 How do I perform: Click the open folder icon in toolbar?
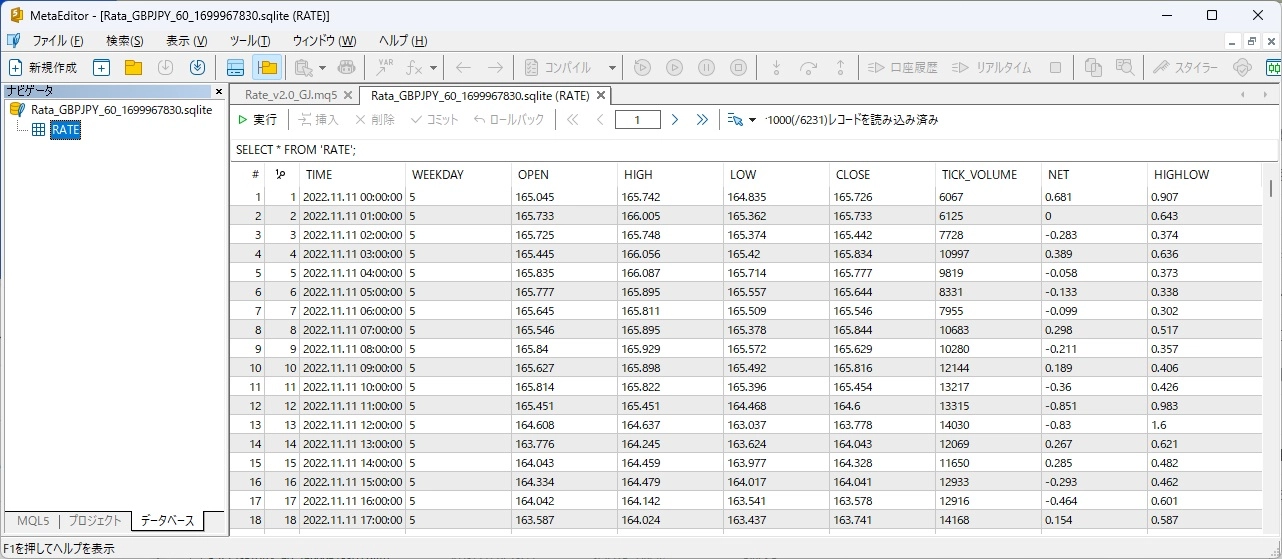(133, 68)
